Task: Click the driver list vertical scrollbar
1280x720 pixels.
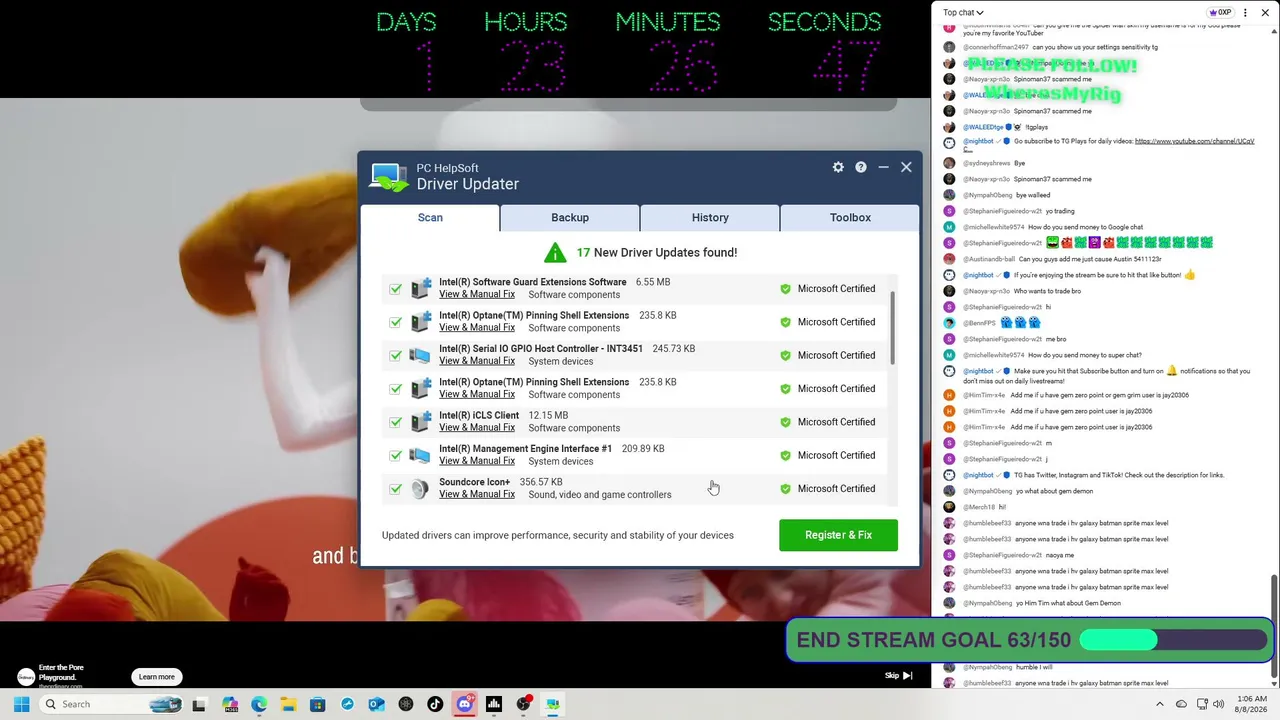Action: (x=891, y=328)
